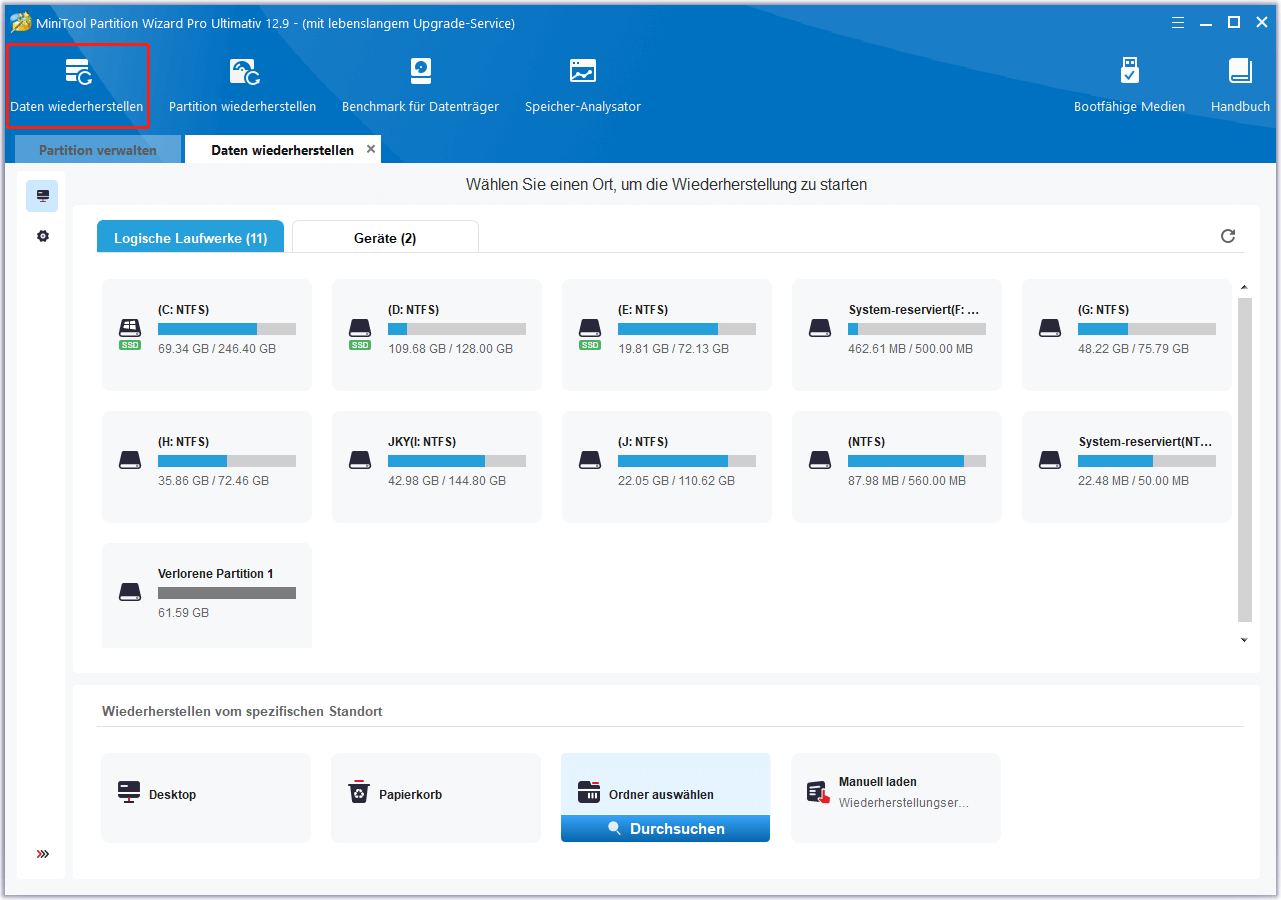1281x900 pixels.
Task: Close the Daten wiederherstellen tab
Action: tap(371, 149)
